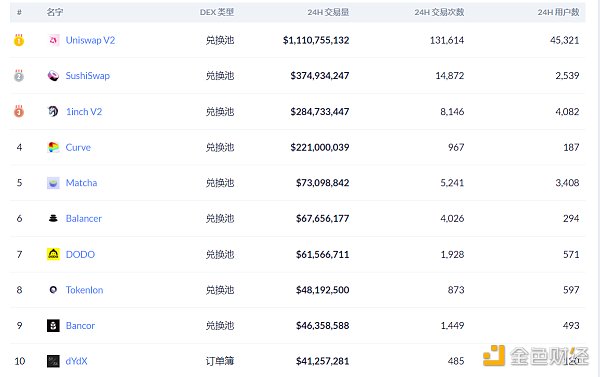Screen dimensions: 600x377
Task: Sort by 24H 交易次数 column header
Action: coord(439,12)
